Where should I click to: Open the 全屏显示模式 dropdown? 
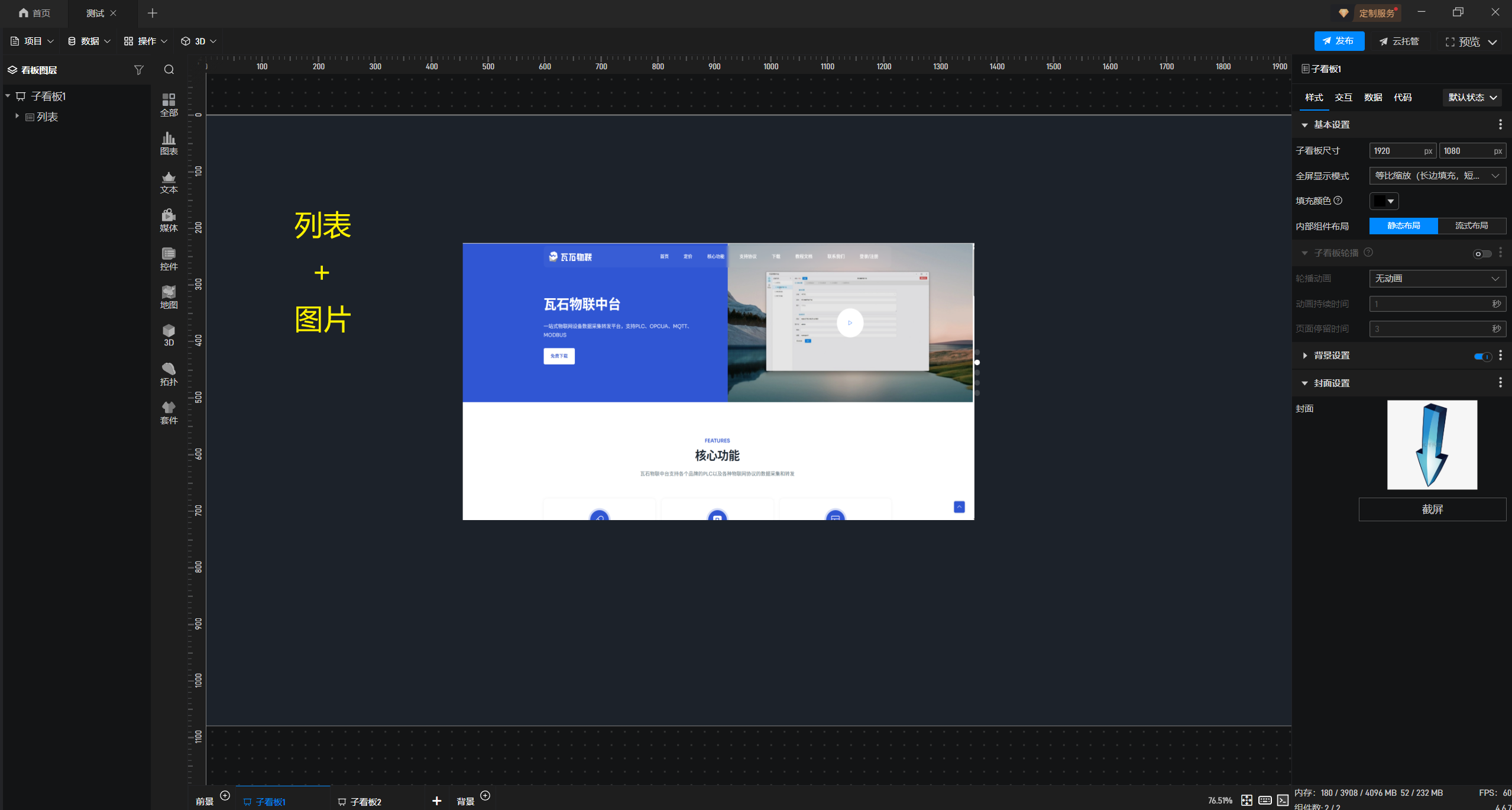coord(1437,176)
